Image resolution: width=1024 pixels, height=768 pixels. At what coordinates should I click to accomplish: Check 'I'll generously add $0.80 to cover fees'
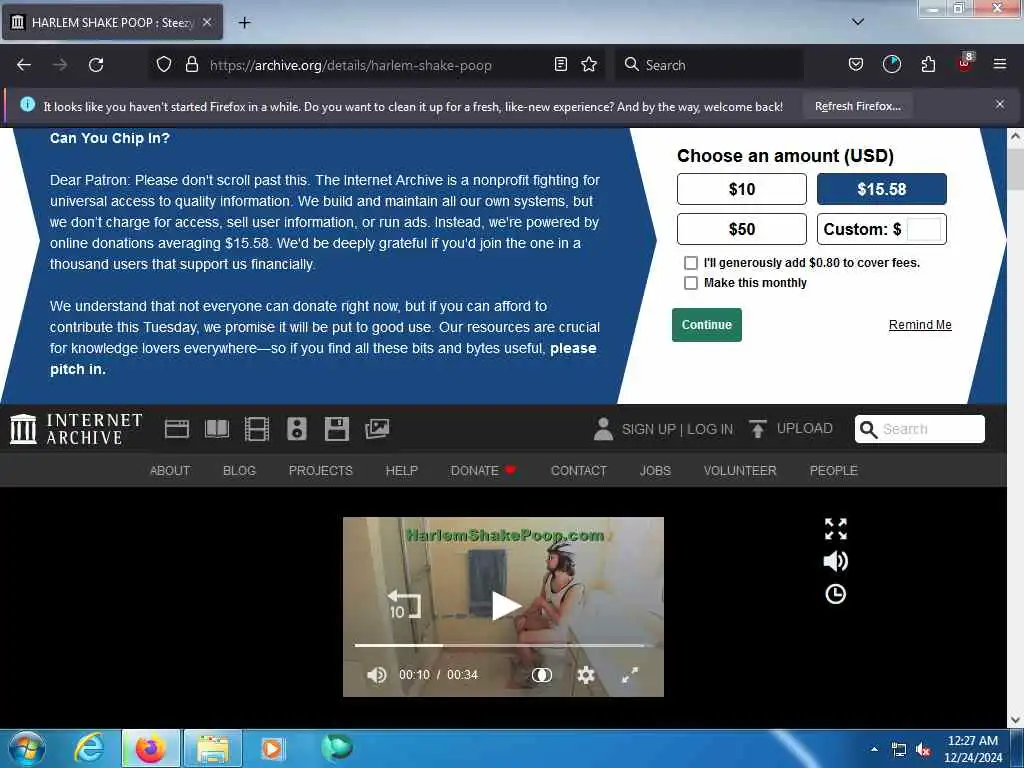690,263
